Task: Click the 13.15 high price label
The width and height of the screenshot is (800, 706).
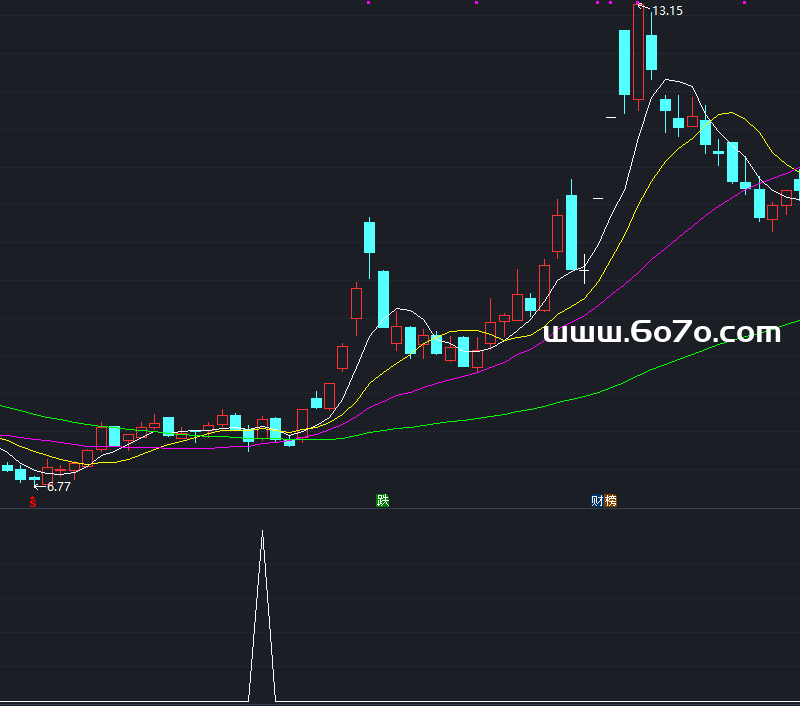Action: 667,11
